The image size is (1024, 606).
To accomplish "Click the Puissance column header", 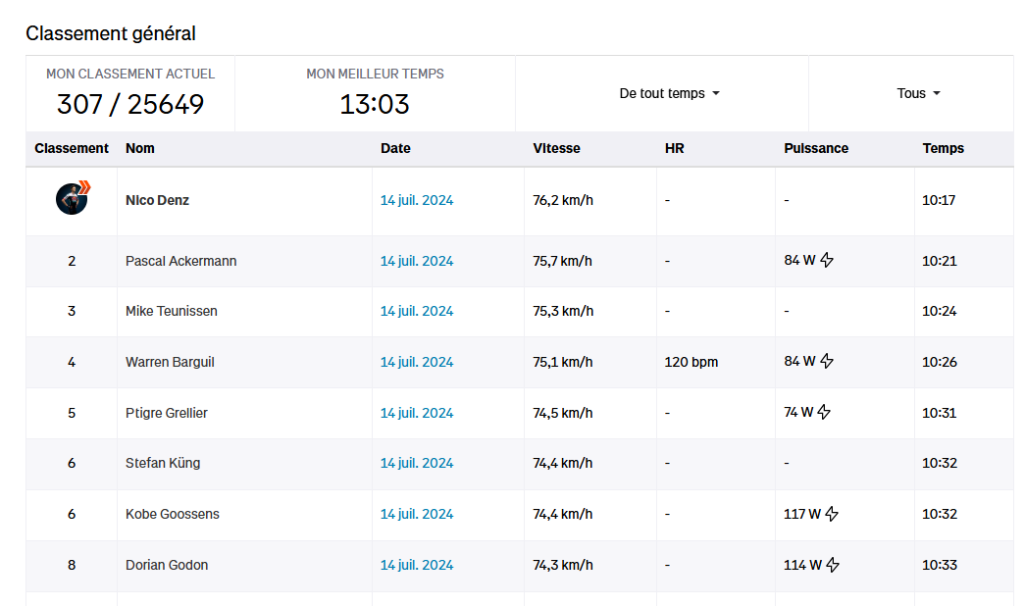I will [x=816, y=148].
